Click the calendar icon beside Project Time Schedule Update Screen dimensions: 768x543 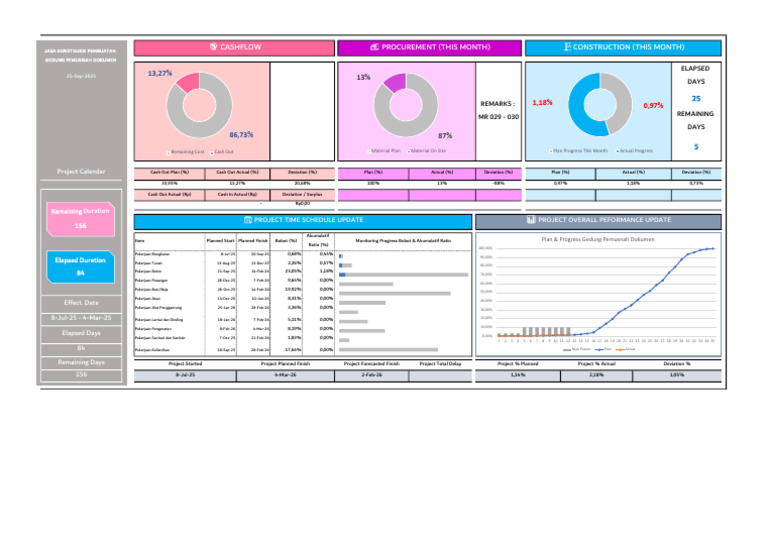[248, 220]
